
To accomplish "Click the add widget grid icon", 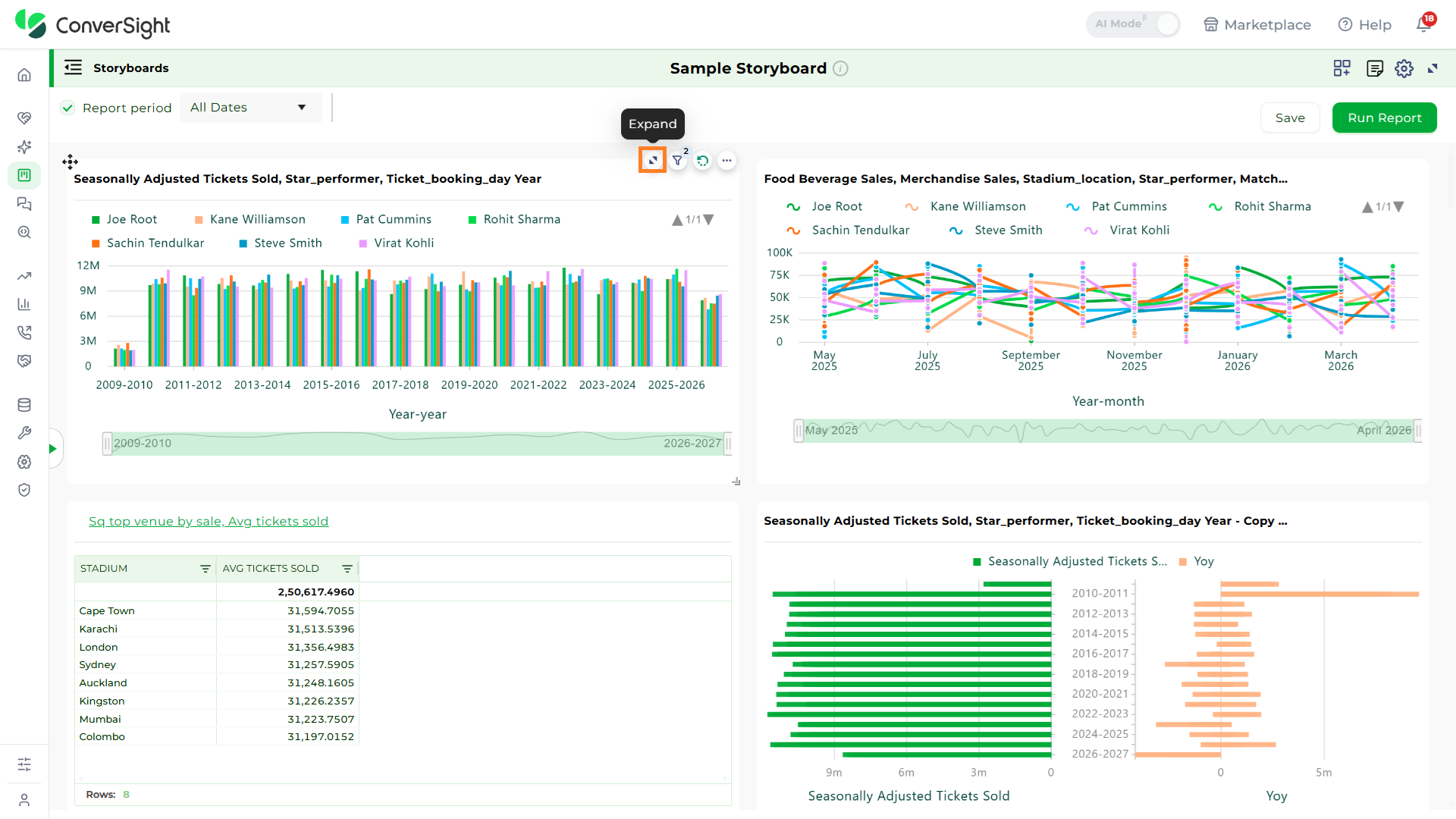I will coord(1341,68).
